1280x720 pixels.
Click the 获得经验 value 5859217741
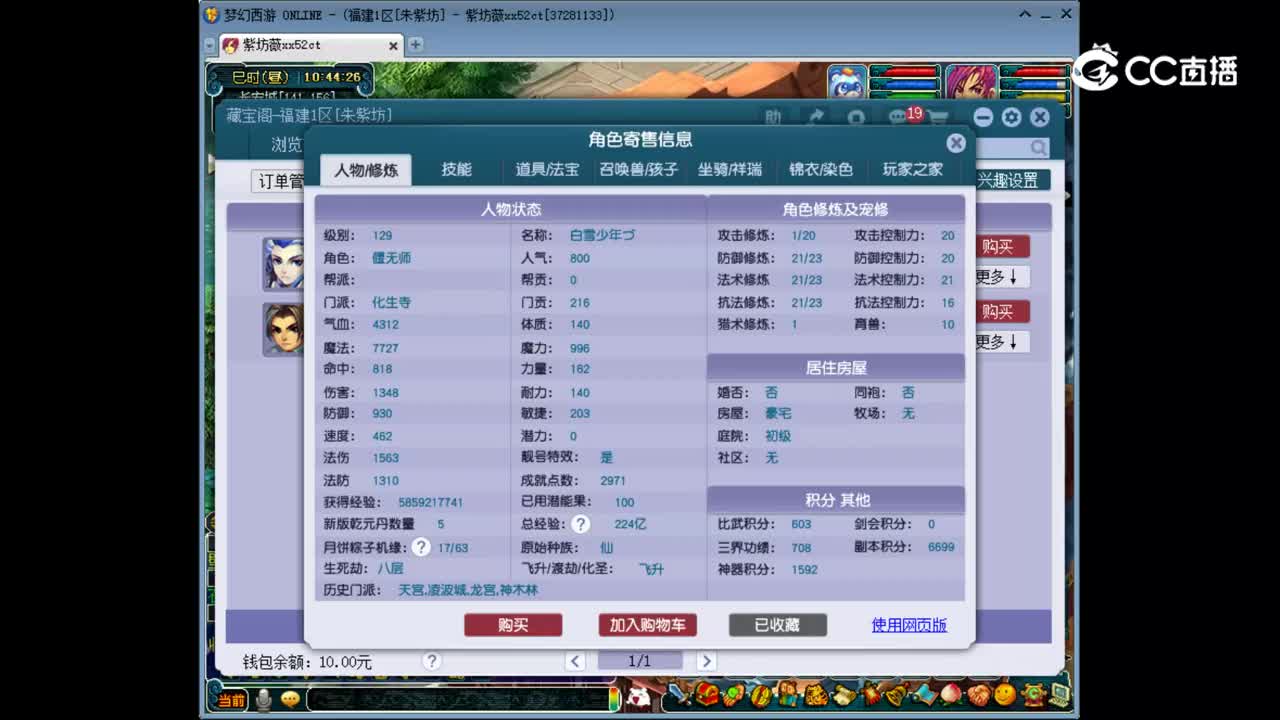pos(430,502)
